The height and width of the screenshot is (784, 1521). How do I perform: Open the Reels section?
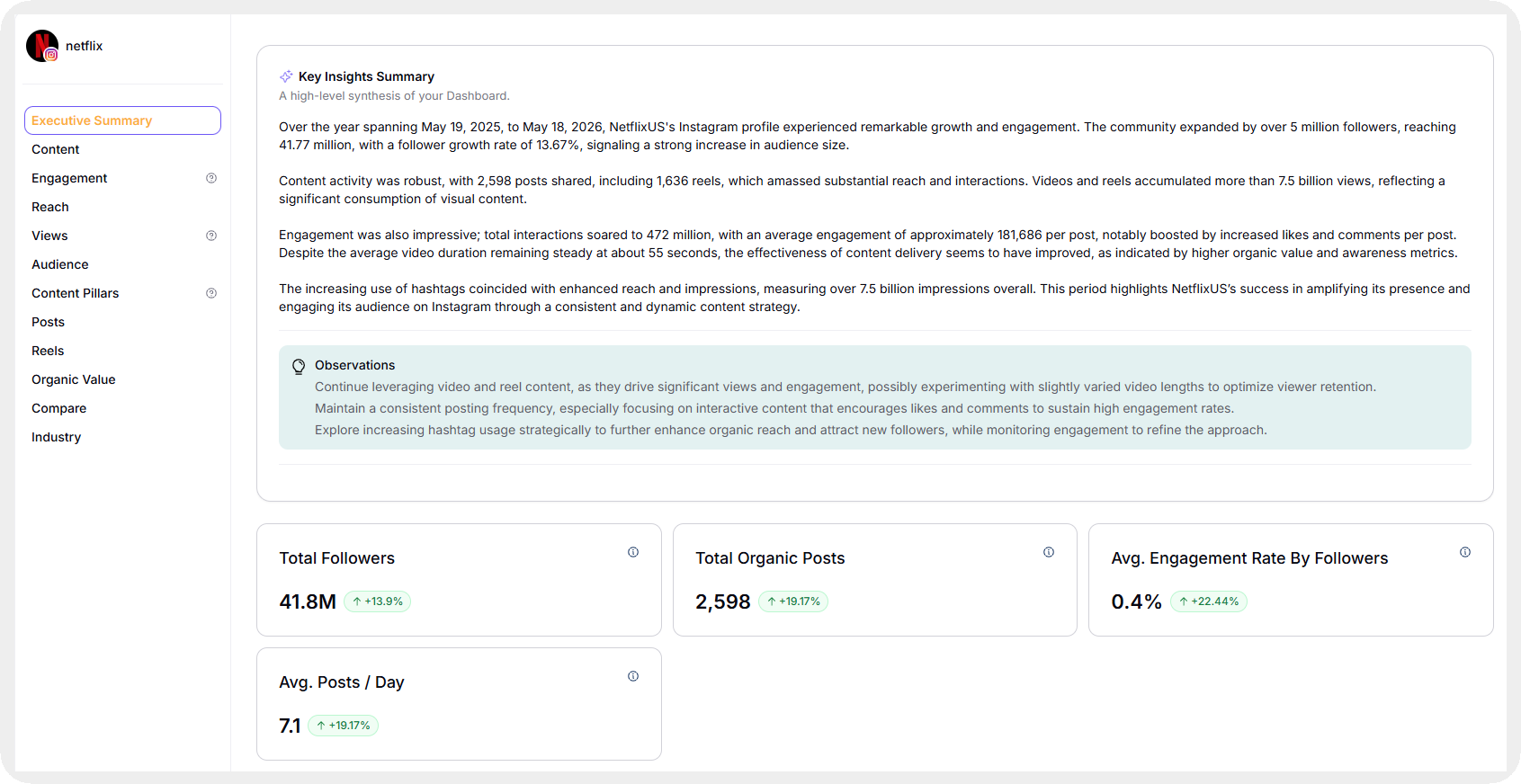pos(48,351)
